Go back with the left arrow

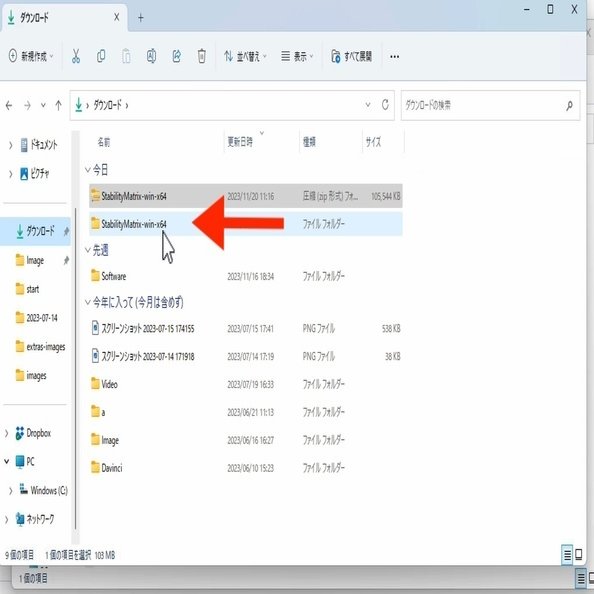(x=9, y=105)
